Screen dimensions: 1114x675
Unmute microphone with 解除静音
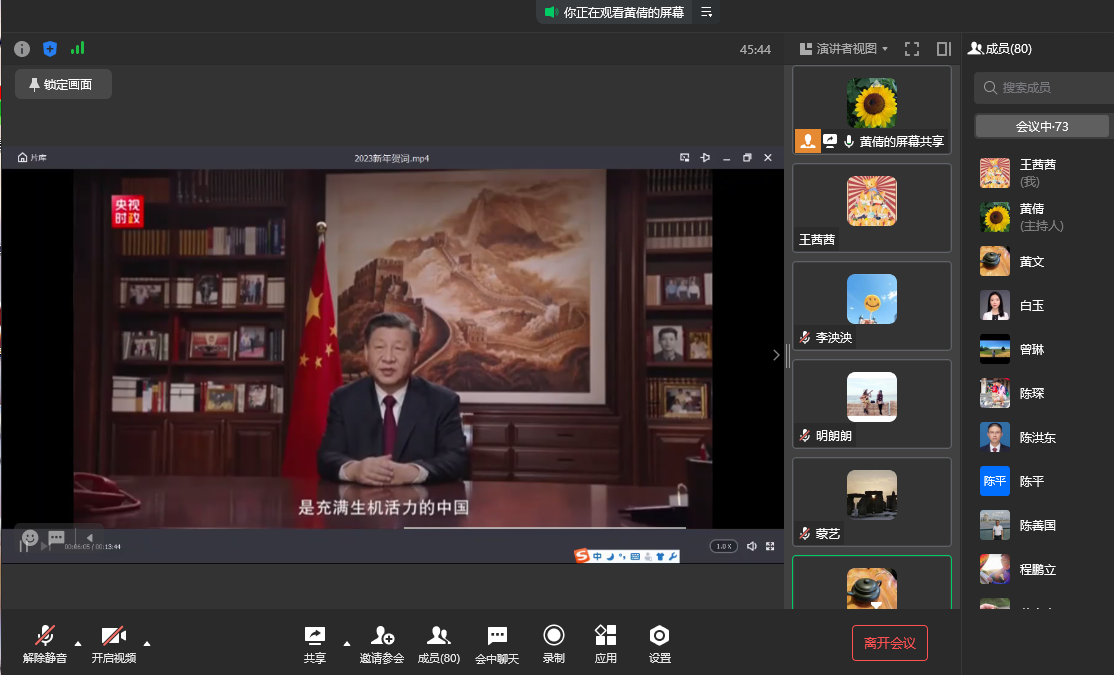pos(45,642)
